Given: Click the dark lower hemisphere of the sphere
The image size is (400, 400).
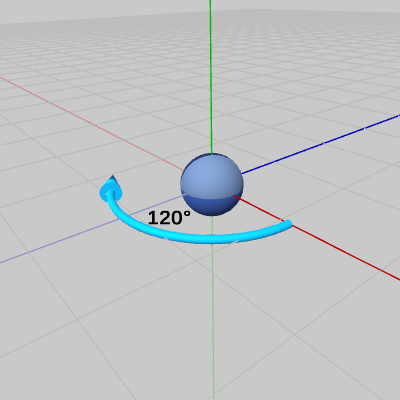Looking at the screenshot, I should [212, 206].
